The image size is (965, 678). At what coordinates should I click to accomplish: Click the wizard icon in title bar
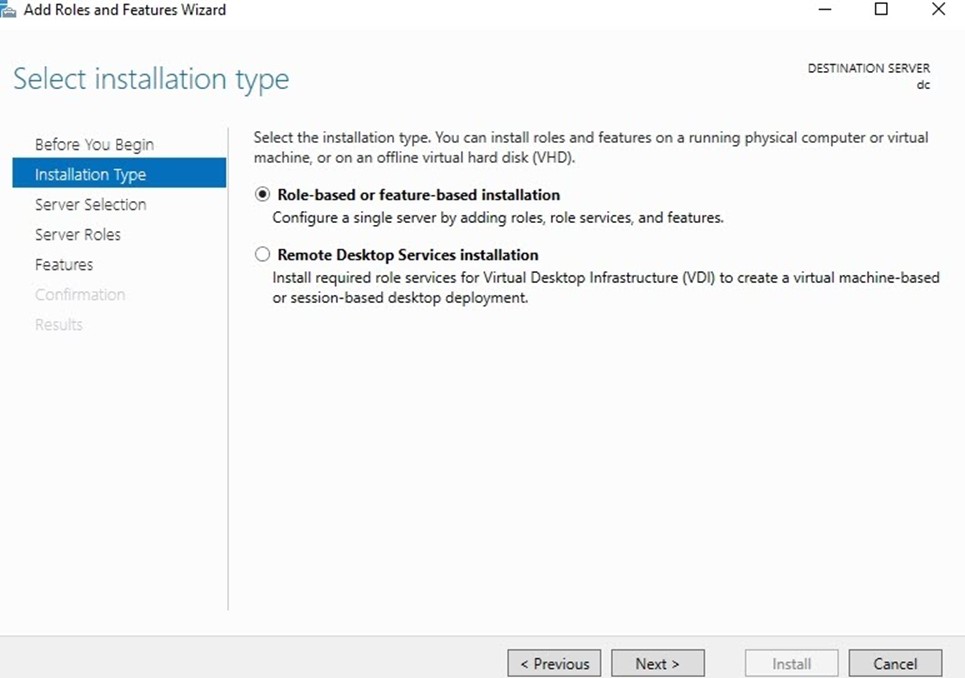8,10
